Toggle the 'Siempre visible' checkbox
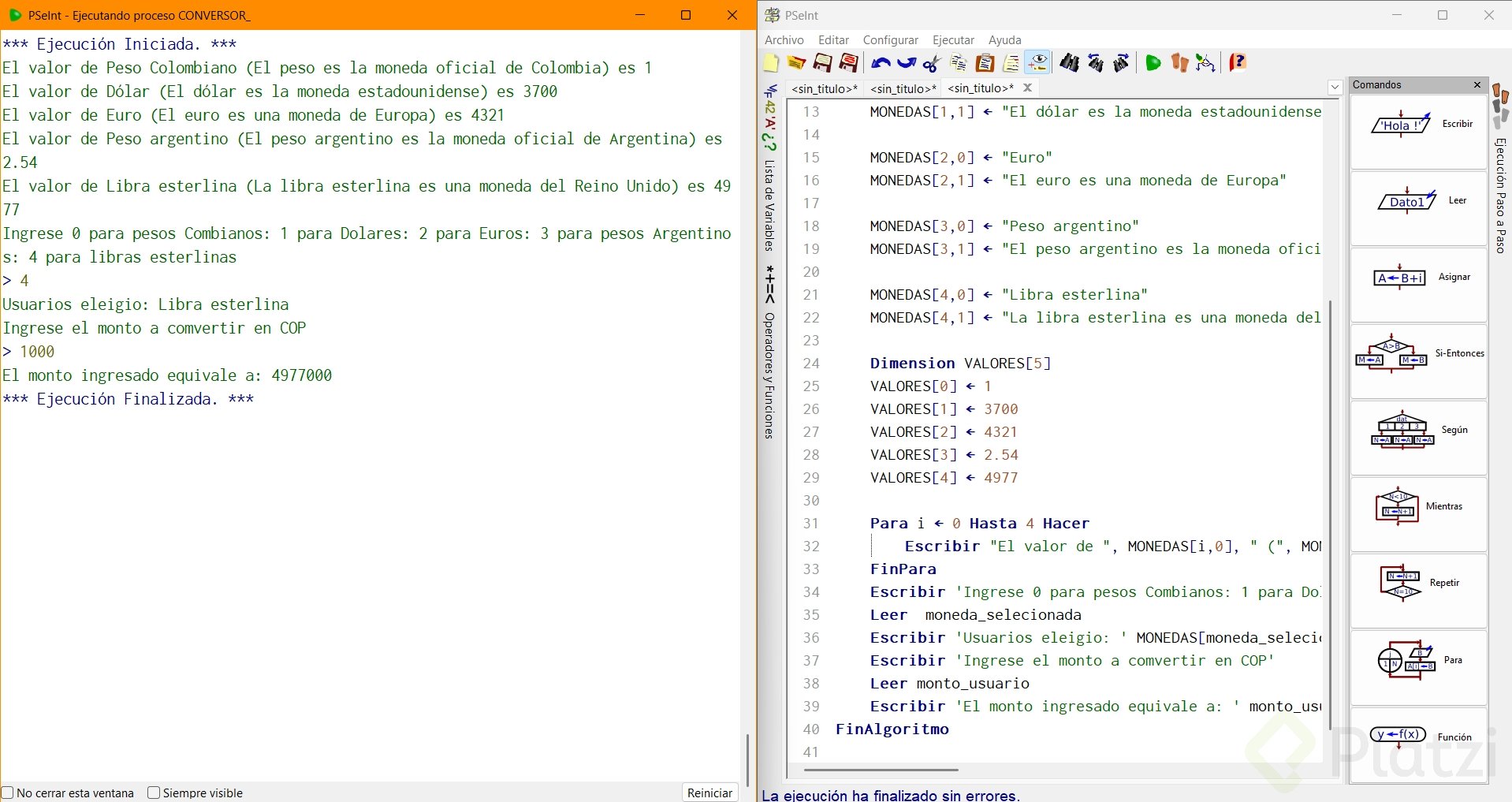Image resolution: width=1512 pixels, height=802 pixels. pos(154,793)
